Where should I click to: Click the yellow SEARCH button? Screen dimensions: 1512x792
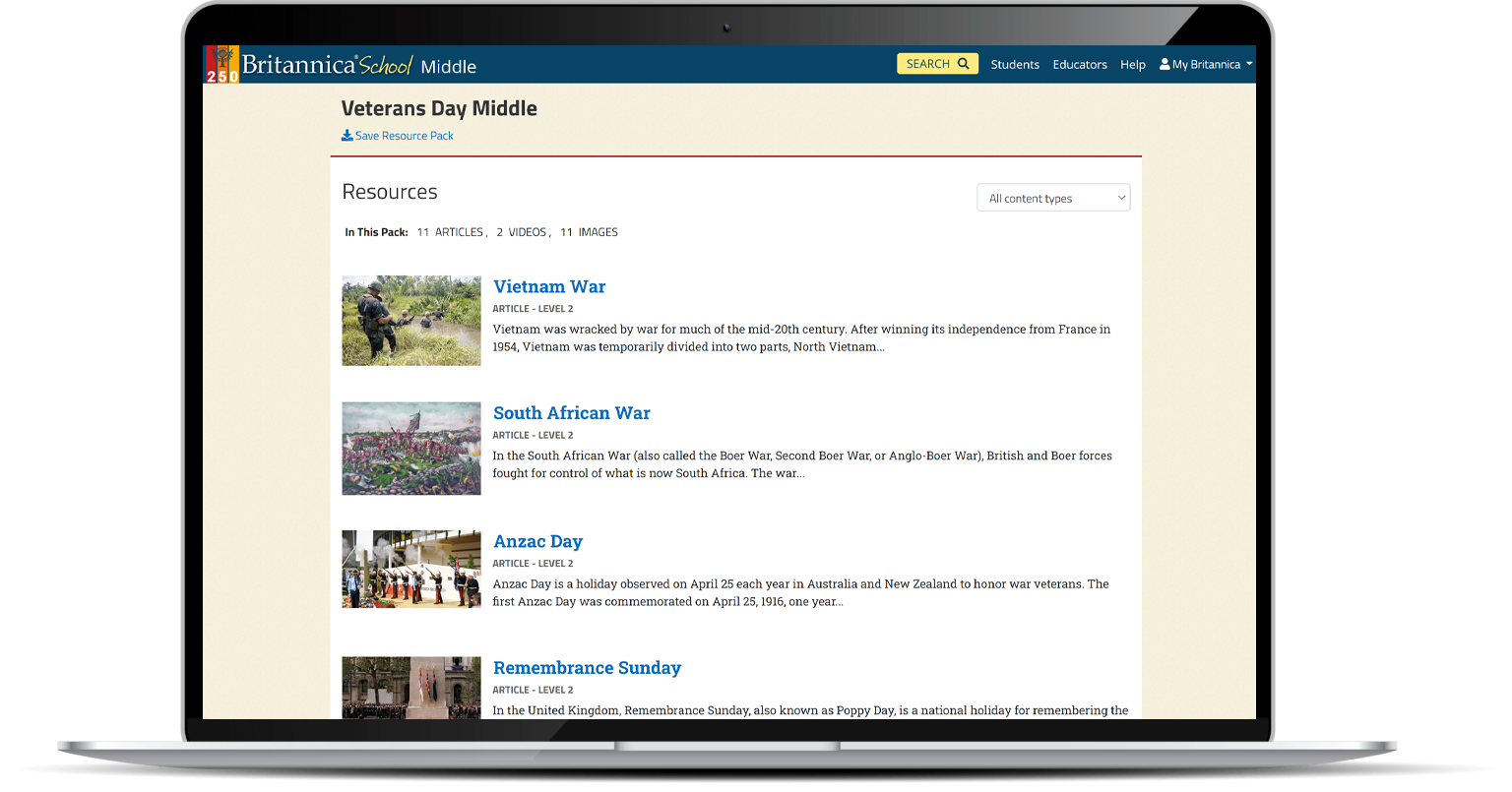pos(937,64)
